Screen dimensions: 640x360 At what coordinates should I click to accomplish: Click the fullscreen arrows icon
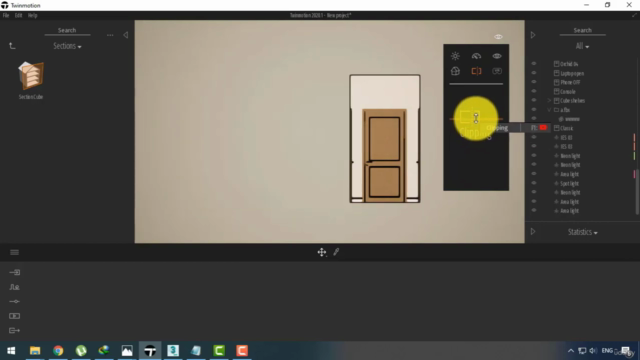(x=634, y=15)
